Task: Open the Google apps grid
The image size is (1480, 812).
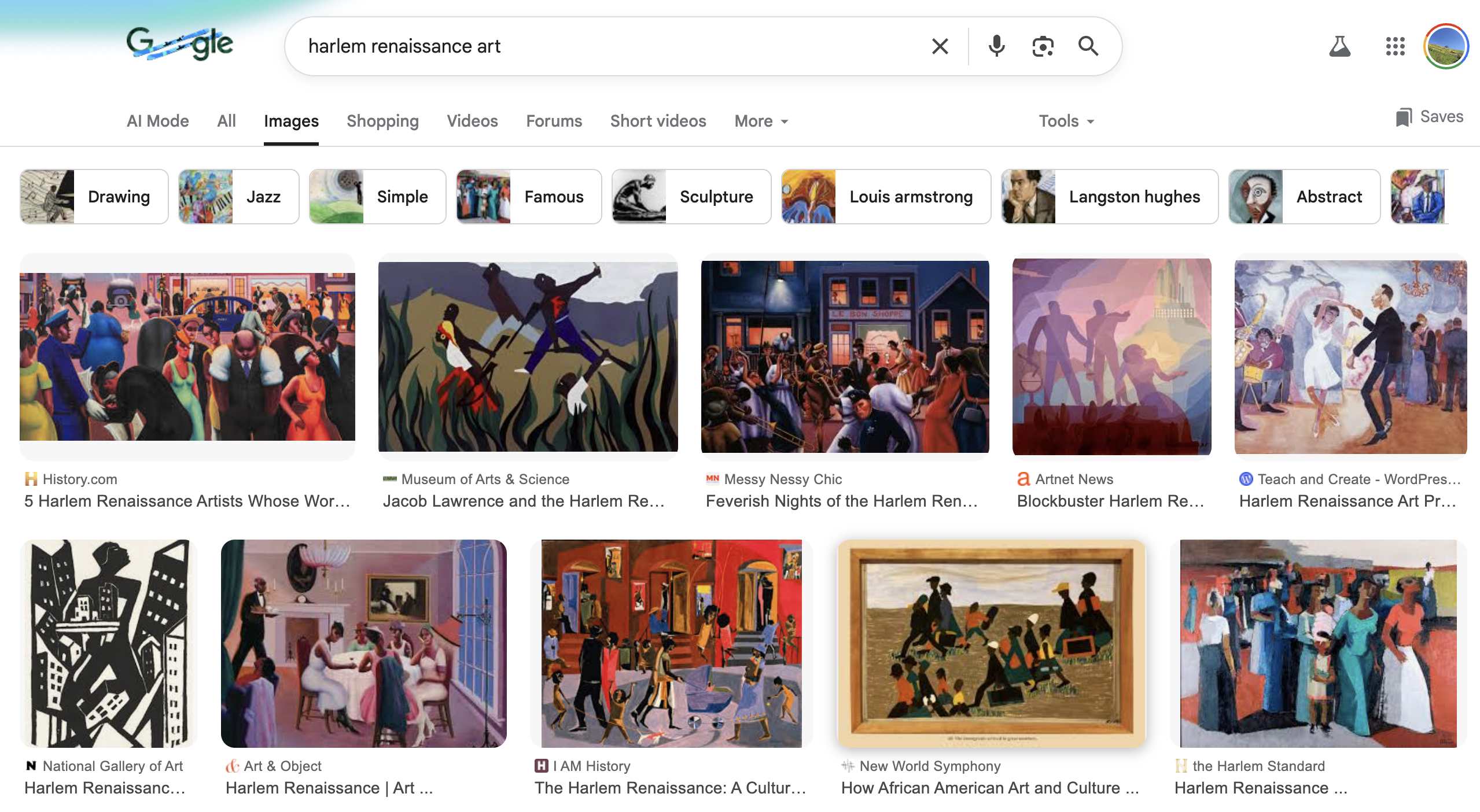Action: click(x=1395, y=46)
